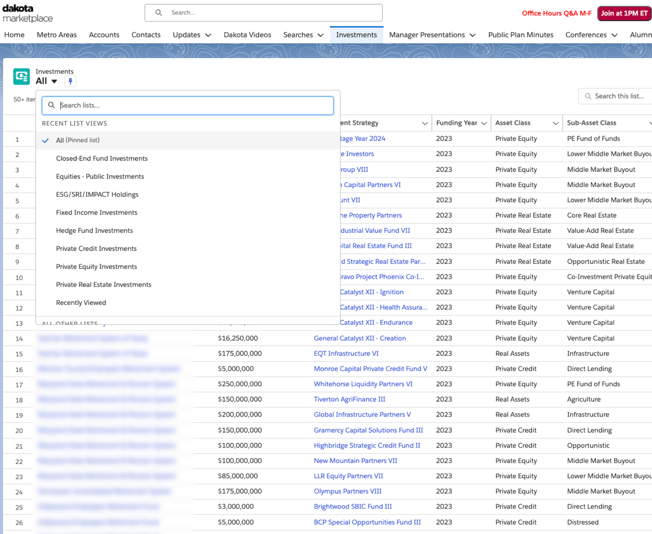Open Investment Strategy column menu

click(x=425, y=123)
